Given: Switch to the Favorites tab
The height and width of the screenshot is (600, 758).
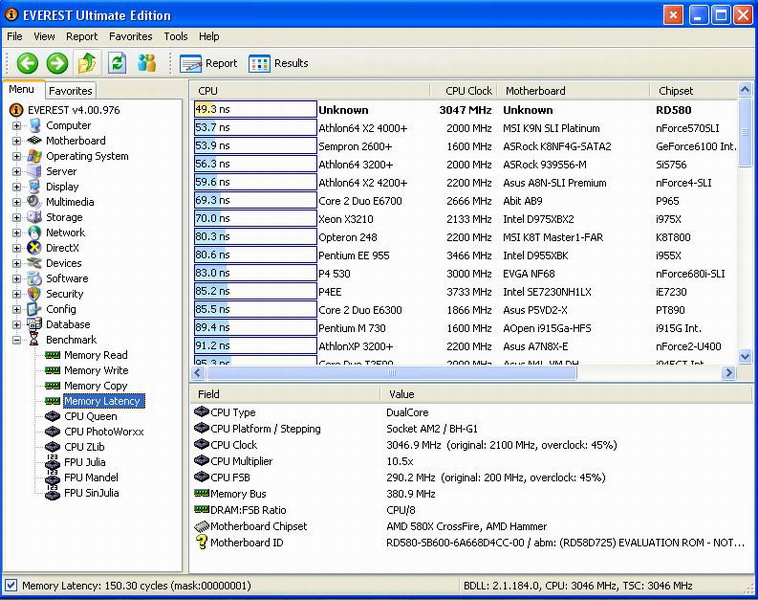Looking at the screenshot, I should (x=71, y=91).
